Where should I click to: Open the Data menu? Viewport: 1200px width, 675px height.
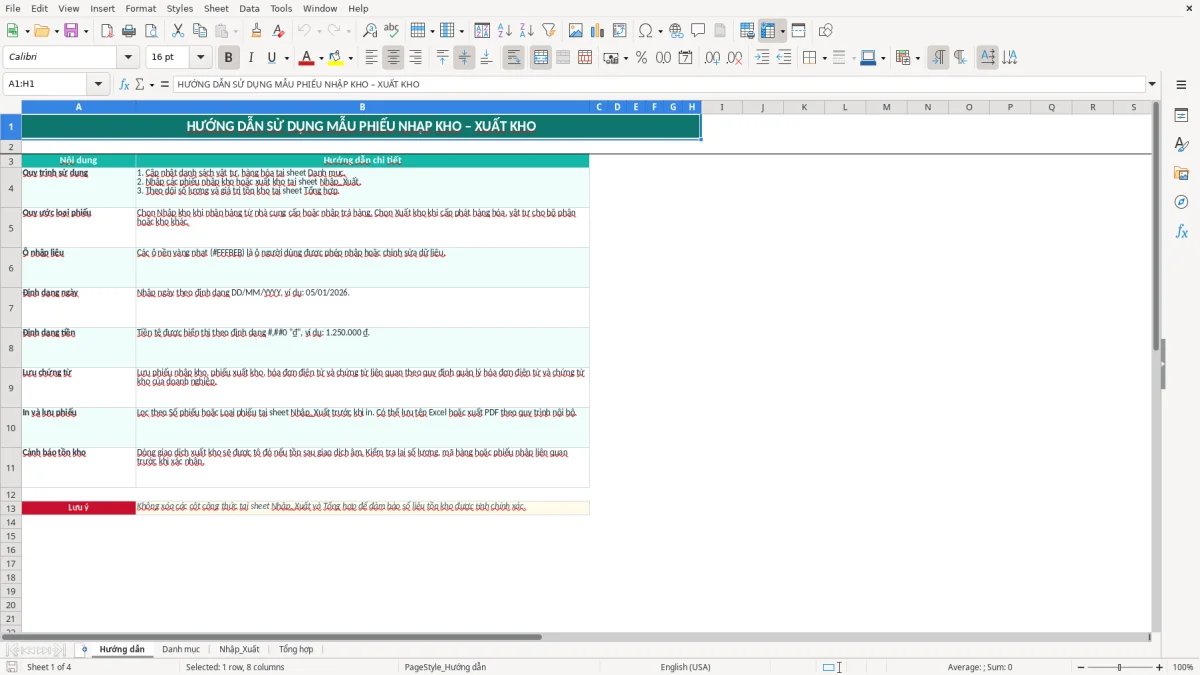[249, 8]
